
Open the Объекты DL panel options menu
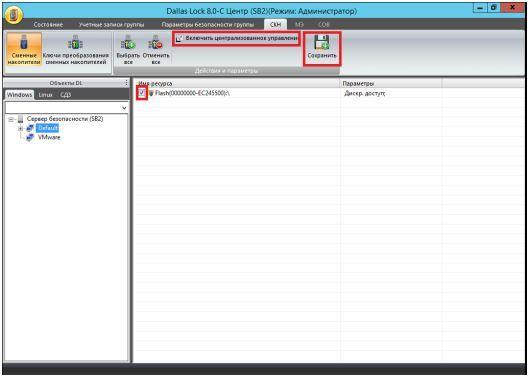pos(126,83)
